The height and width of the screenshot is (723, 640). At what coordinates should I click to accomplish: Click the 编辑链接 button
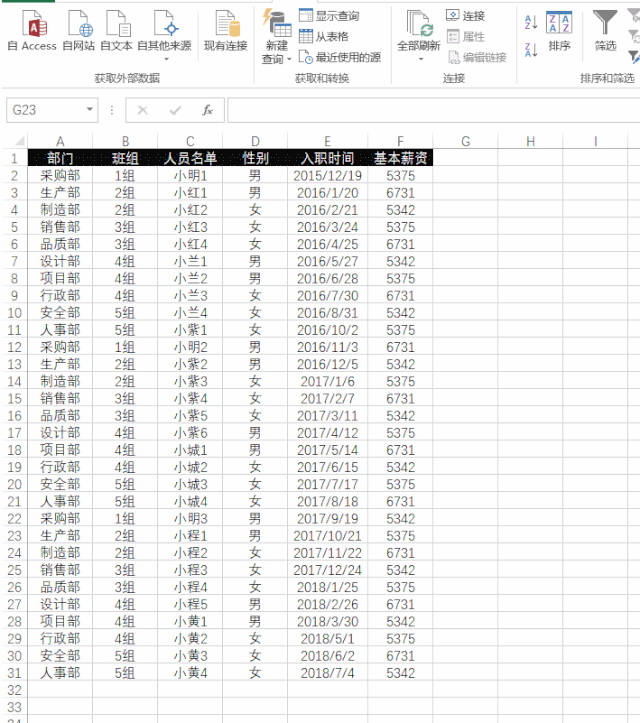click(x=477, y=57)
